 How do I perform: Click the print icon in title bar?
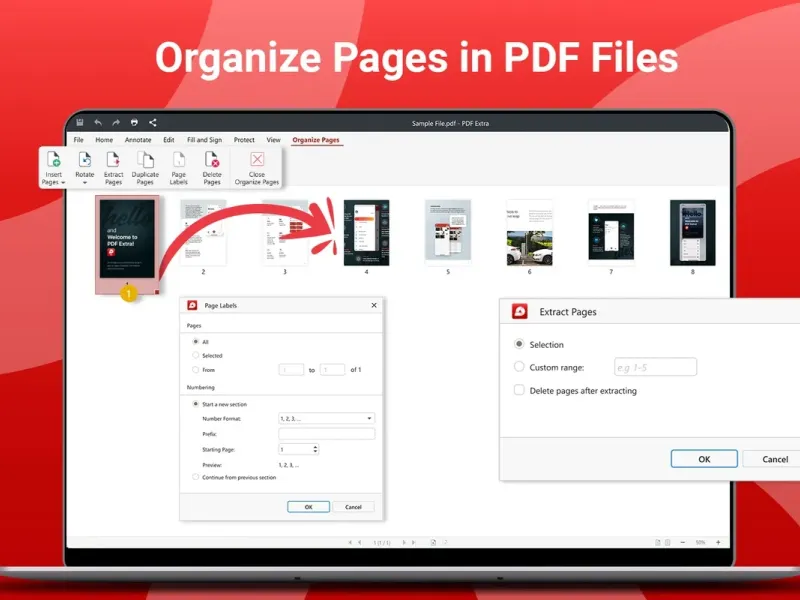pyautogui.click(x=134, y=122)
